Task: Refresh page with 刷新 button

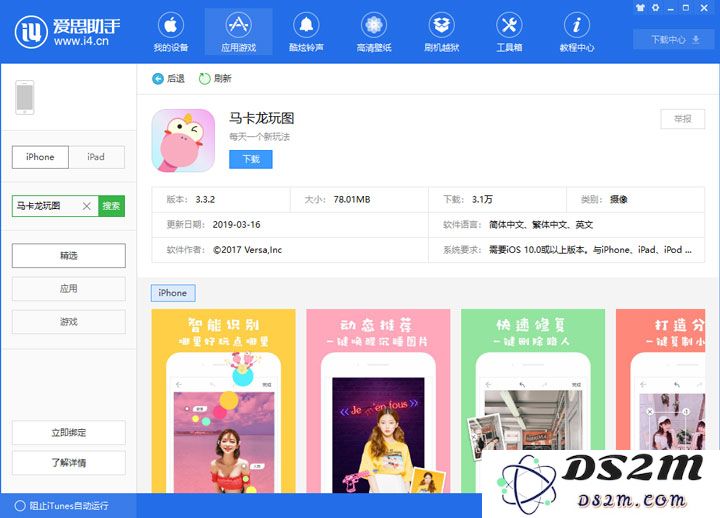Action: (x=215, y=79)
